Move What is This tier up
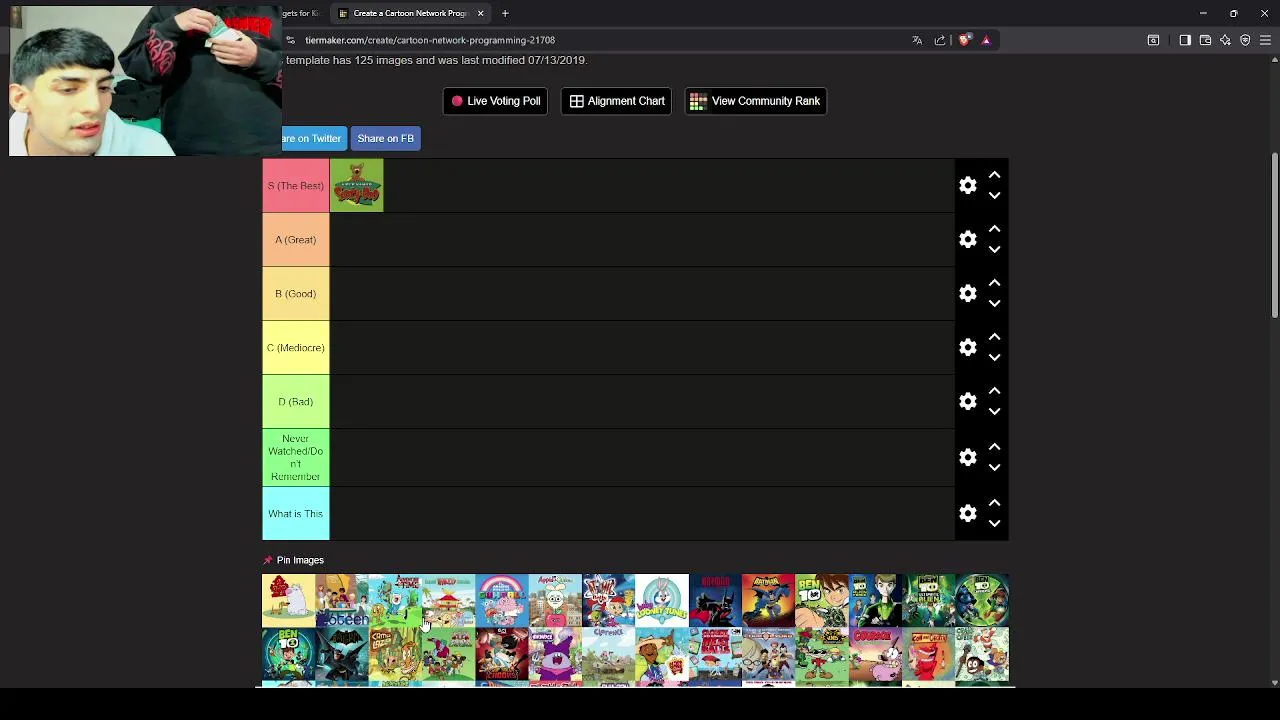Viewport: 1280px width, 720px height. coord(994,503)
